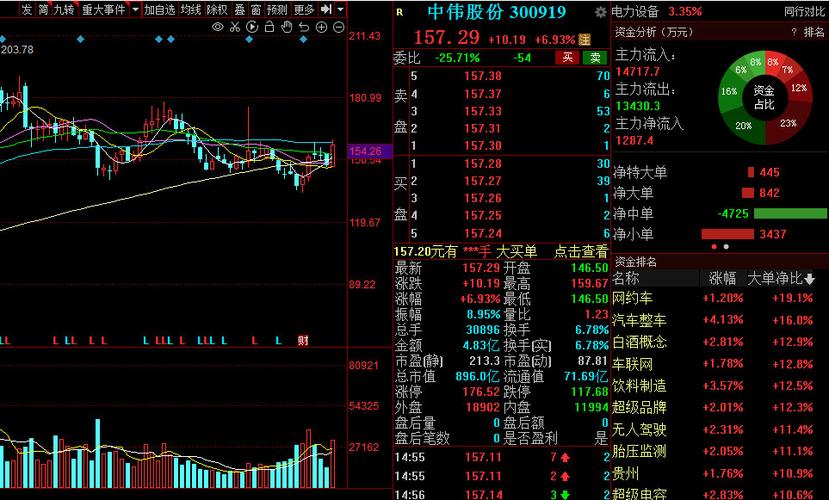Screen dimensions: 829x500
Task: Click event diamond below undo icon
Action: (x=303, y=39)
